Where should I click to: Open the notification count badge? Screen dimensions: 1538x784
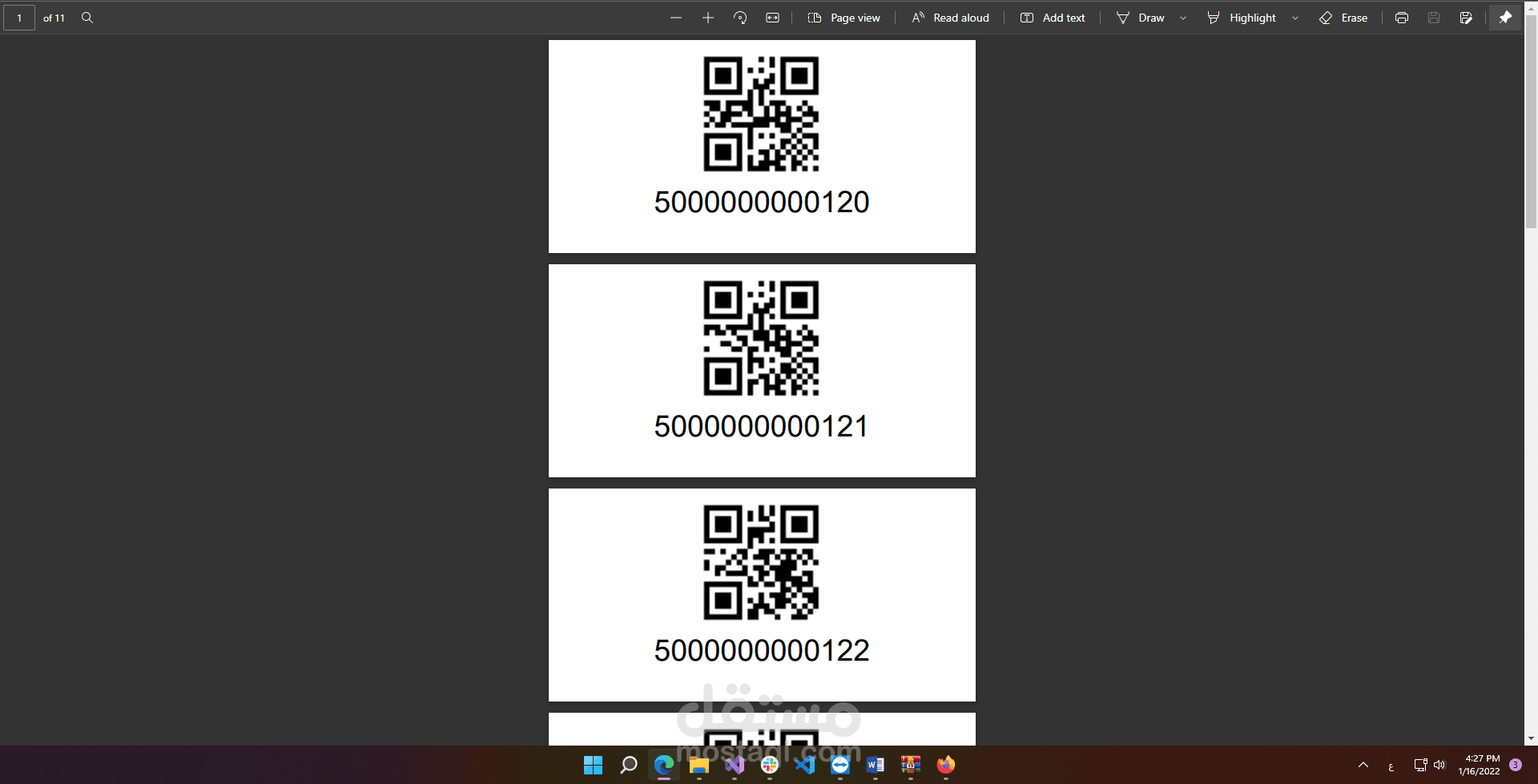point(1516,765)
